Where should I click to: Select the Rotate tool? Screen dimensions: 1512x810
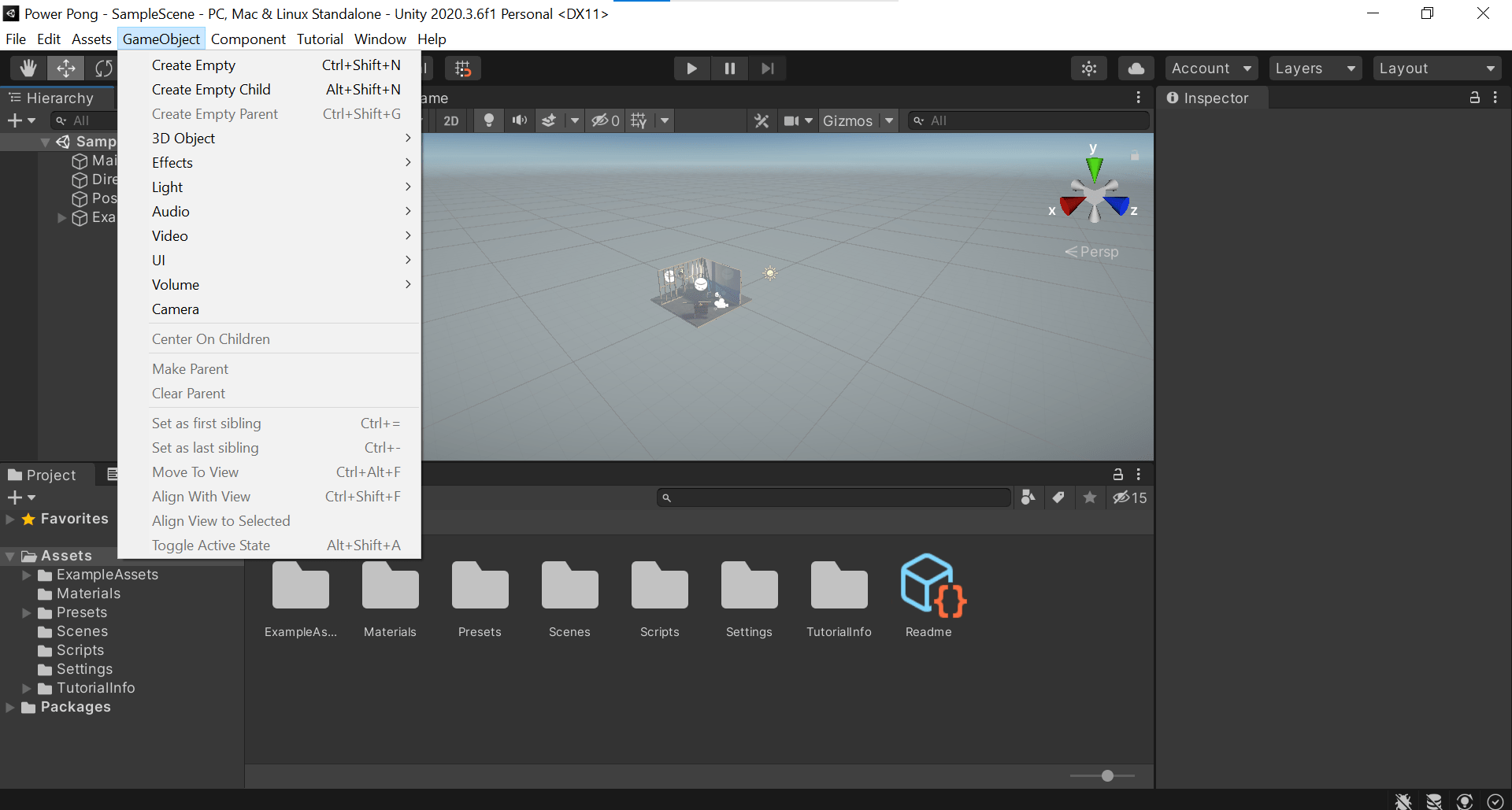tap(103, 68)
